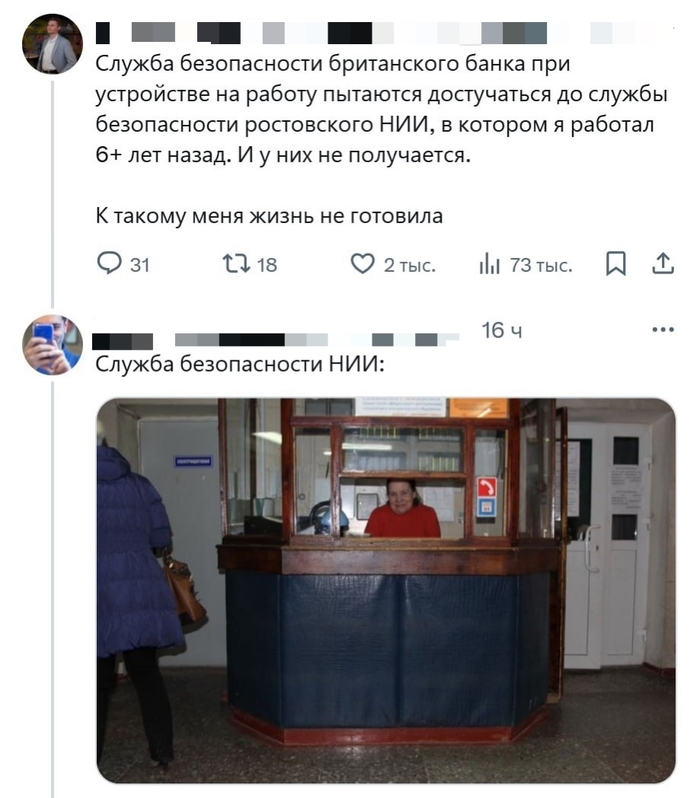Retweet the post using the arrows icon
The height and width of the screenshot is (798, 700).
pos(236,264)
